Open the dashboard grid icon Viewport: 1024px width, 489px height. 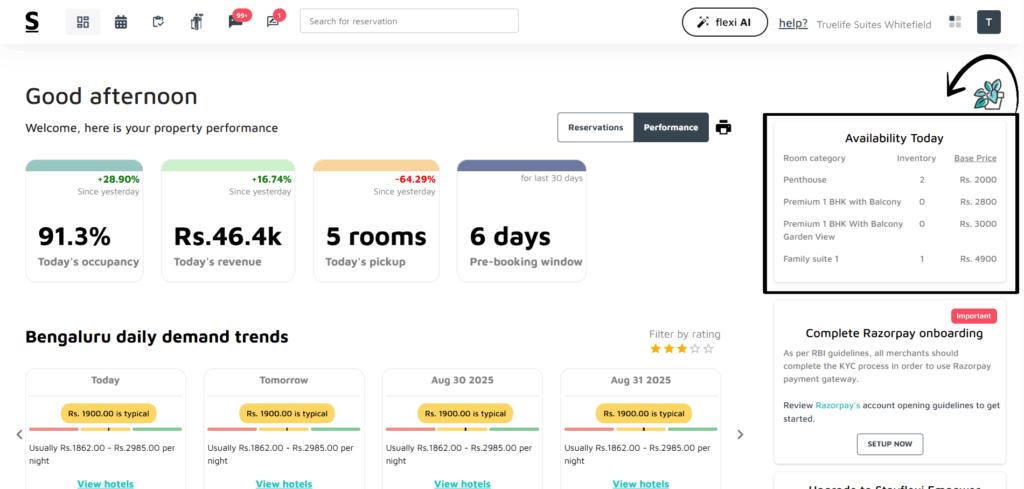83,22
